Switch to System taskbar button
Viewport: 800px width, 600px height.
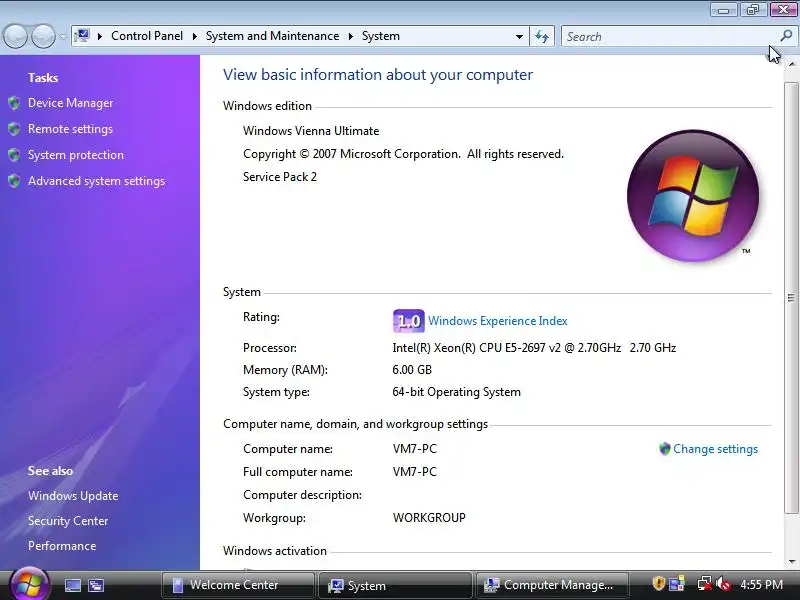tap(395, 585)
